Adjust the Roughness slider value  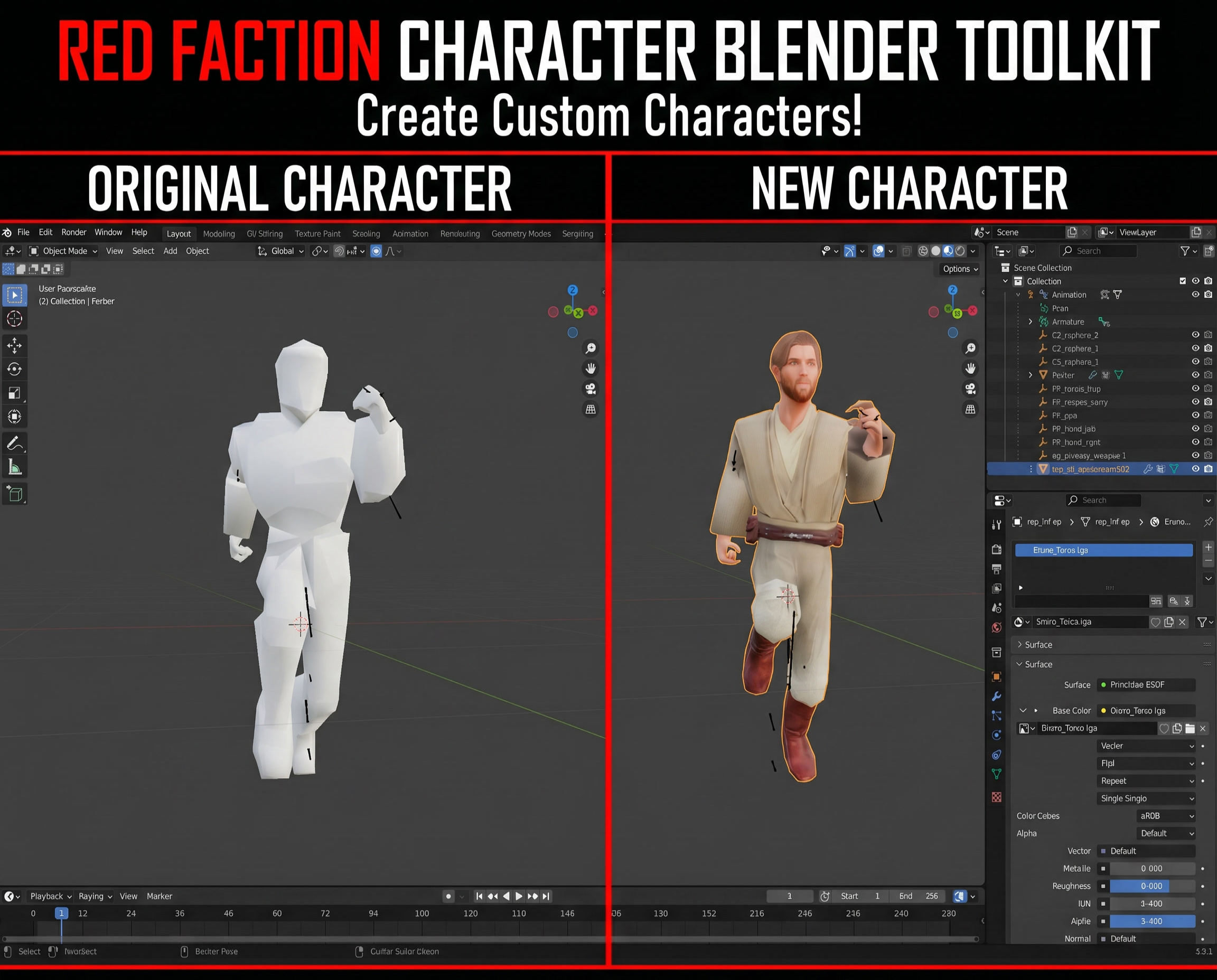(1152, 887)
